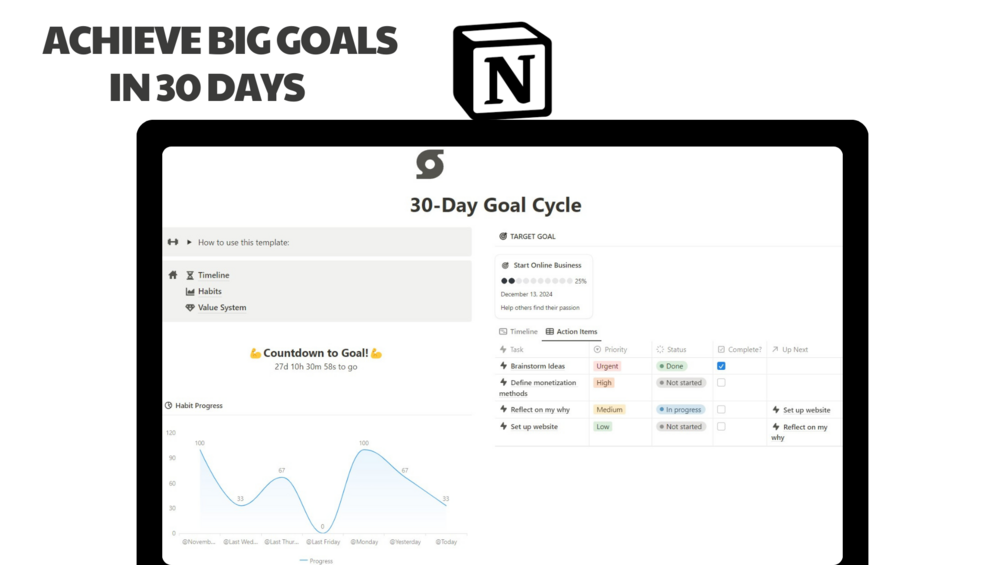Viewport: 1005px width, 565px height.
Task: Click the target icon beside TARGET GOAL
Action: pos(503,236)
